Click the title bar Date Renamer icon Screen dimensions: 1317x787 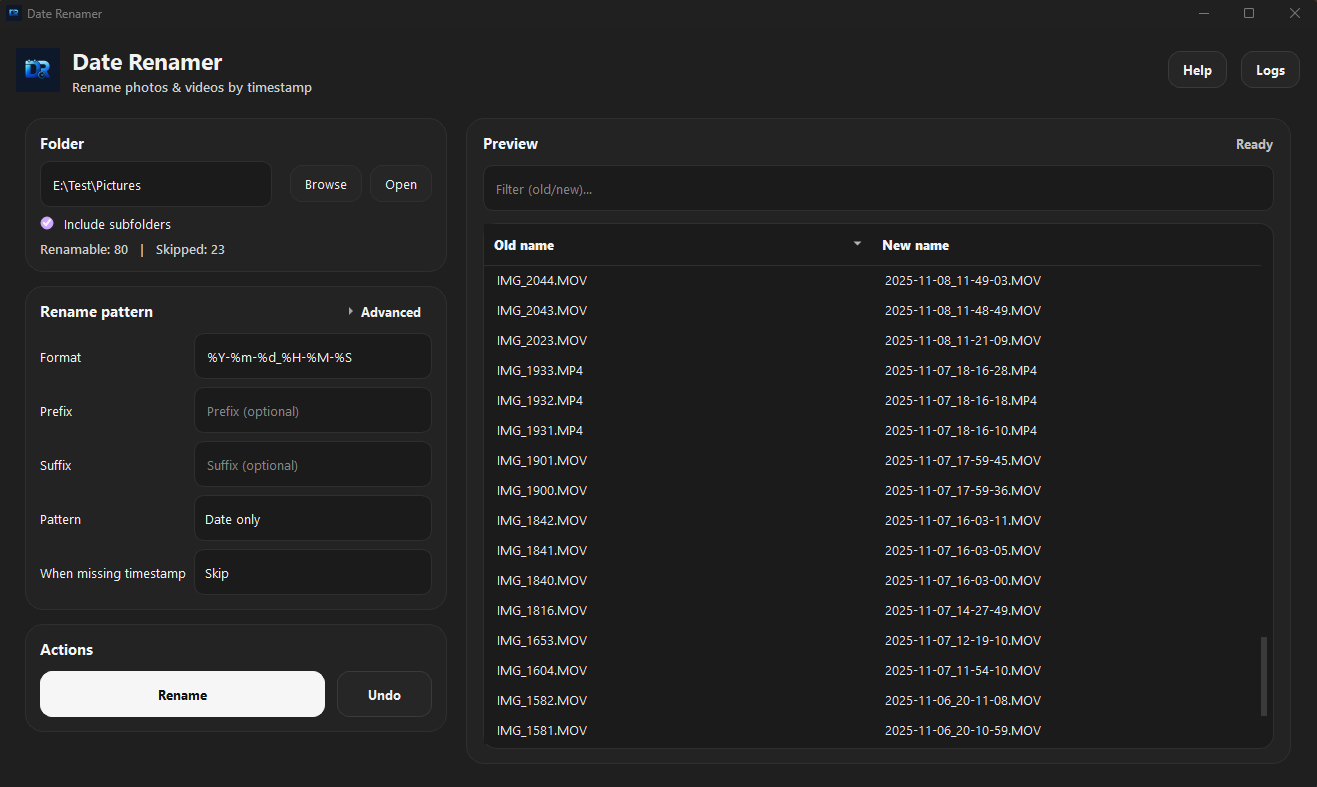[14, 14]
